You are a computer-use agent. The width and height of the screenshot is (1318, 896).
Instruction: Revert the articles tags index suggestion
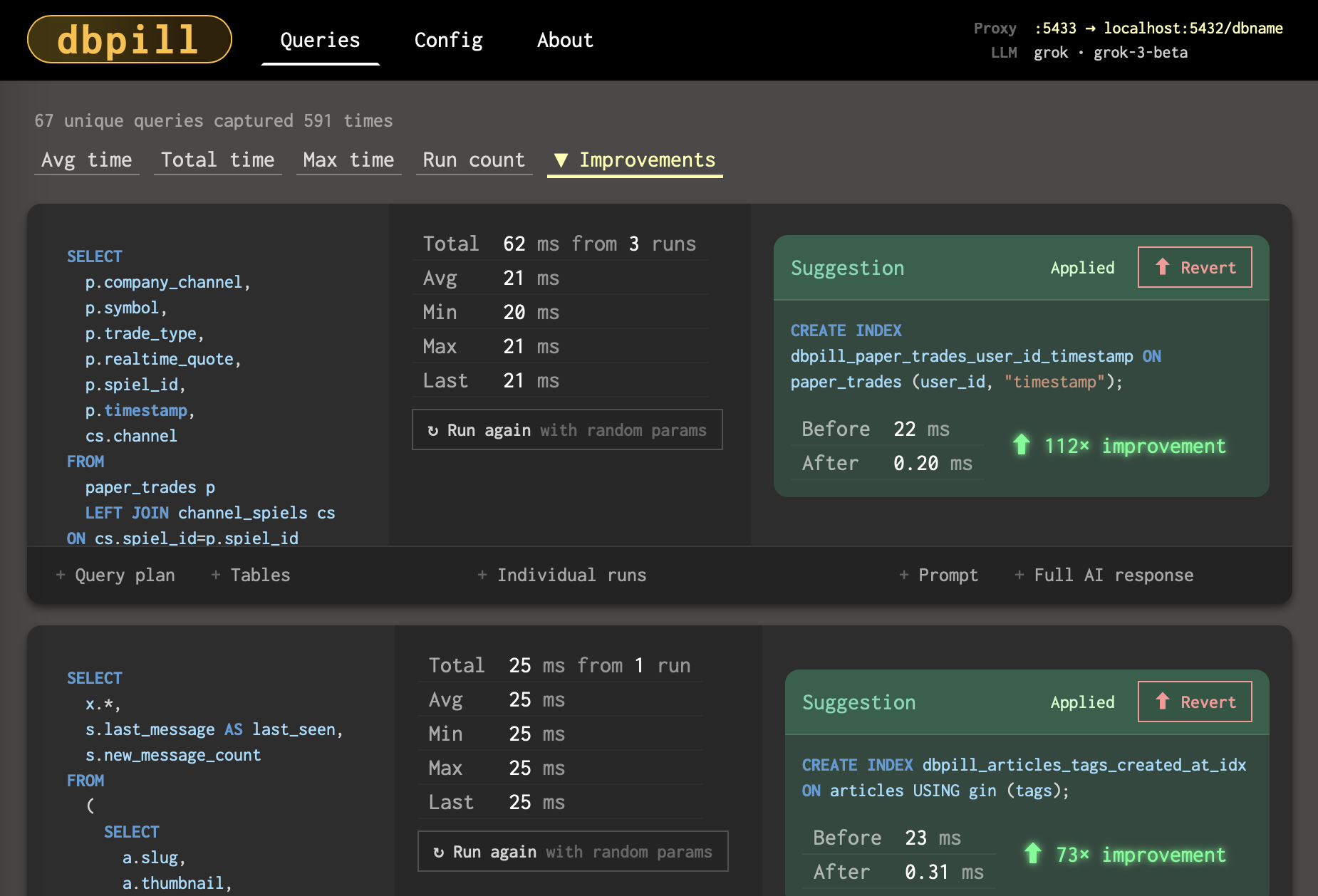coord(1195,702)
